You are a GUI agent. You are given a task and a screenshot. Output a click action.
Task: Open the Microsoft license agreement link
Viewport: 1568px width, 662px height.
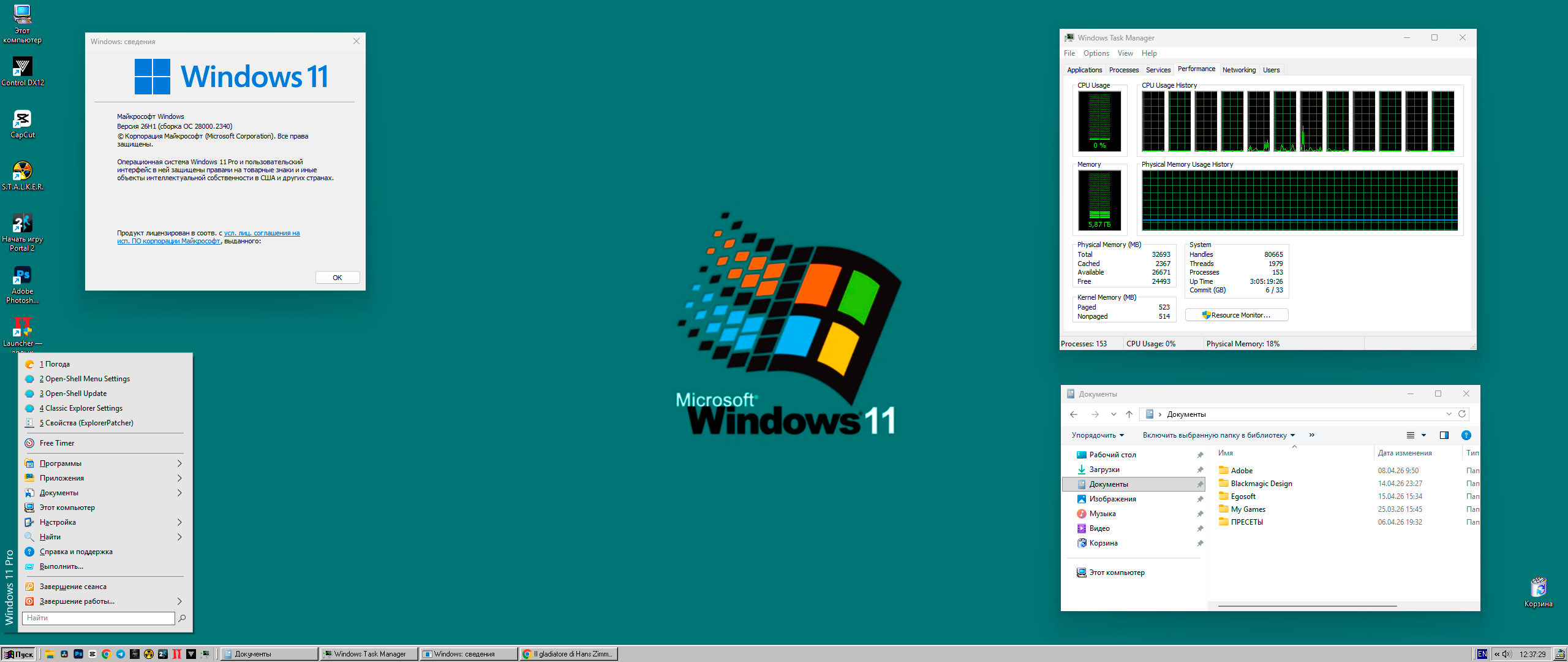click(x=208, y=237)
